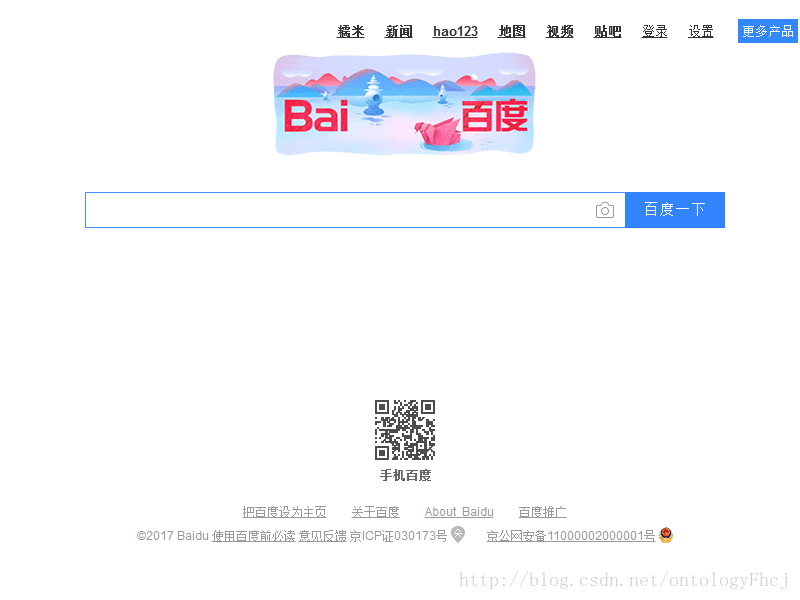
Task: Open 贴吧 from the top navigation
Action: tap(607, 31)
